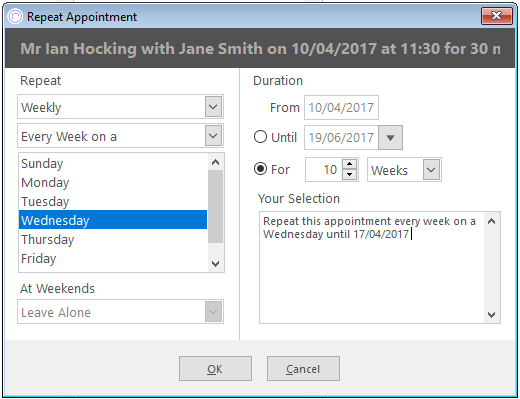The height and width of the screenshot is (399, 520).
Task: Open the Until date calendar picker arrow
Action: [391, 137]
